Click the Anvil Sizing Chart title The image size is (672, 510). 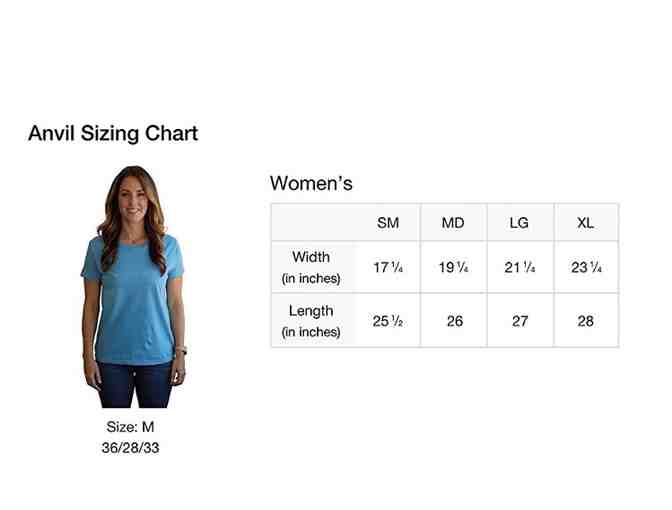click(113, 134)
